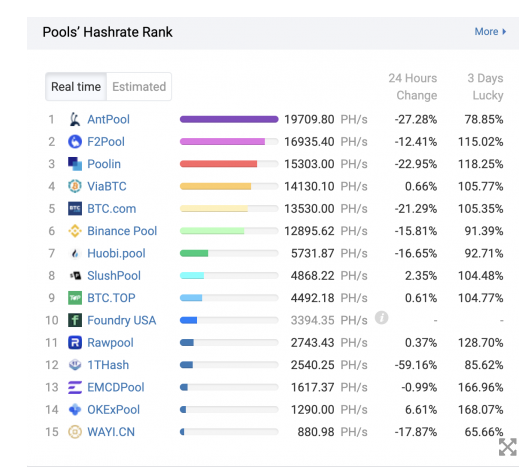Click the 880.98 hashrate value
Viewport: 530px width, 474px height.
(316, 432)
